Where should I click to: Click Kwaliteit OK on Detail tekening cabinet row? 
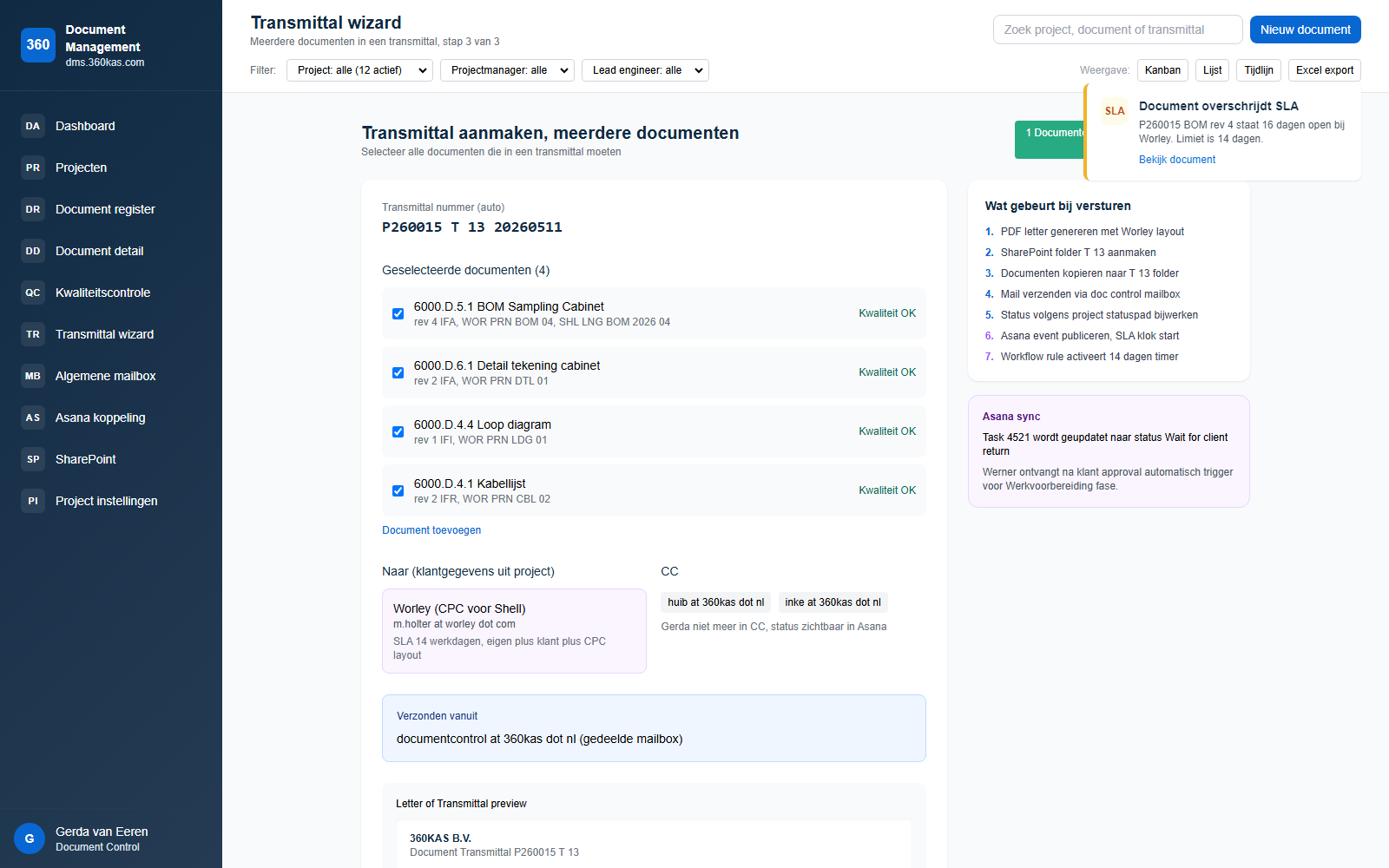[887, 372]
